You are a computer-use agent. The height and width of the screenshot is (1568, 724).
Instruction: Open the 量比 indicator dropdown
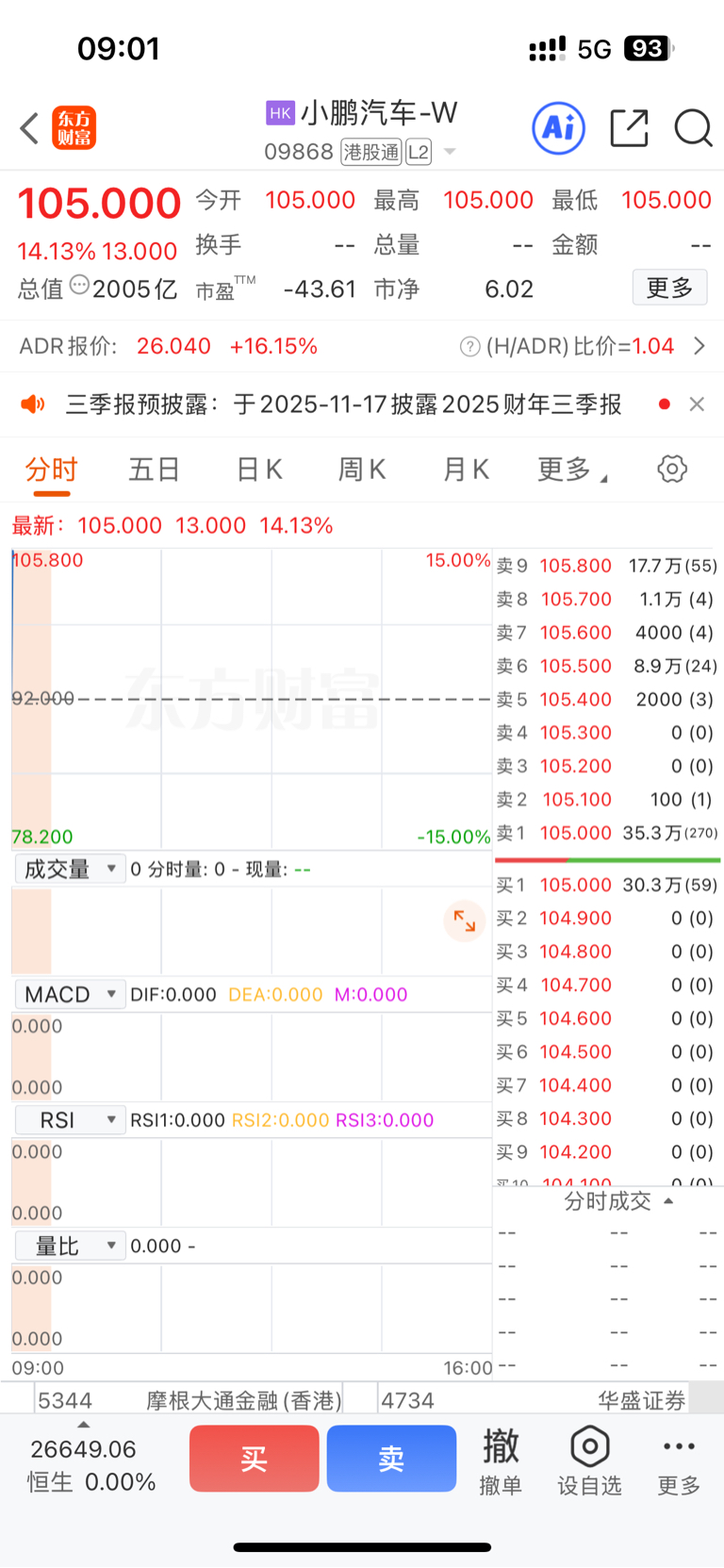[70, 1246]
